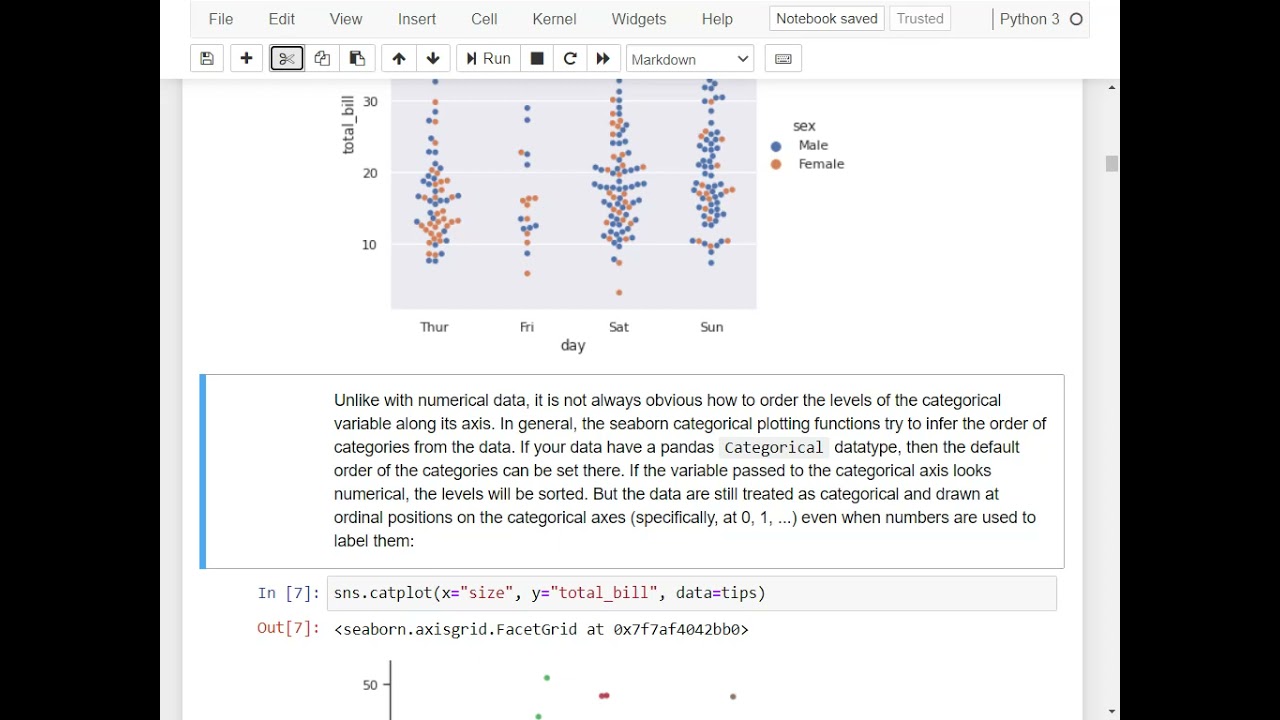Viewport: 1280px width, 720px height.
Task: Click the Python 3 kernel name
Action: pos(1029,19)
